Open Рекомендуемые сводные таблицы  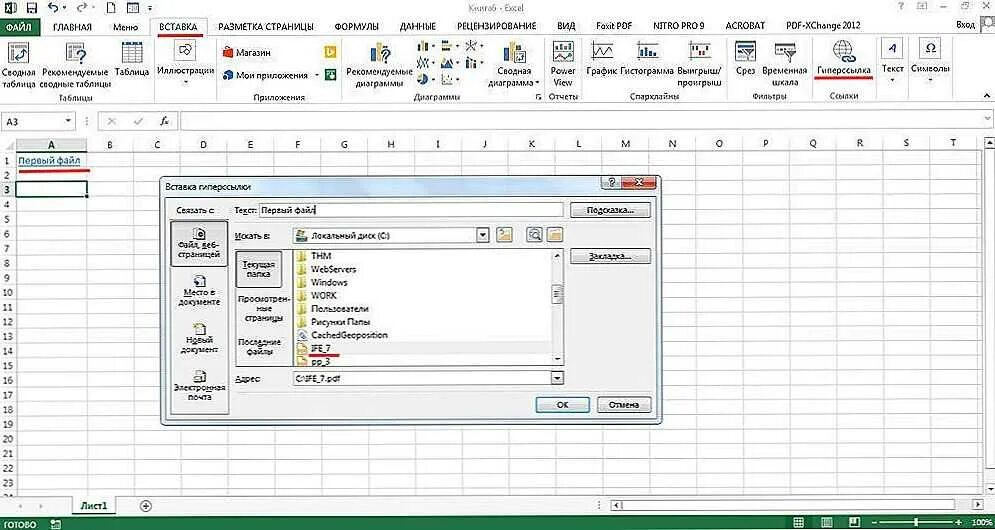[x=76, y=65]
